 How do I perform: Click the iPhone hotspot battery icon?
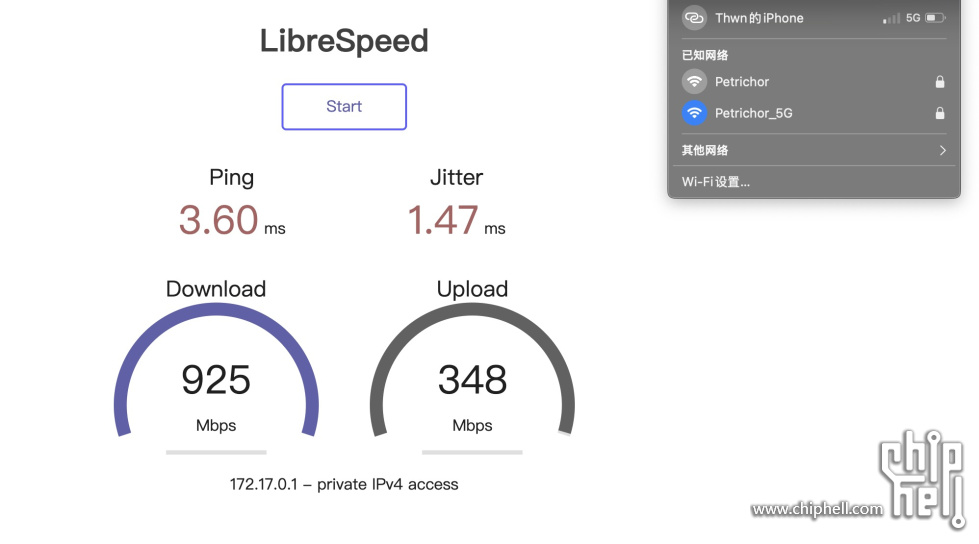tap(935, 18)
